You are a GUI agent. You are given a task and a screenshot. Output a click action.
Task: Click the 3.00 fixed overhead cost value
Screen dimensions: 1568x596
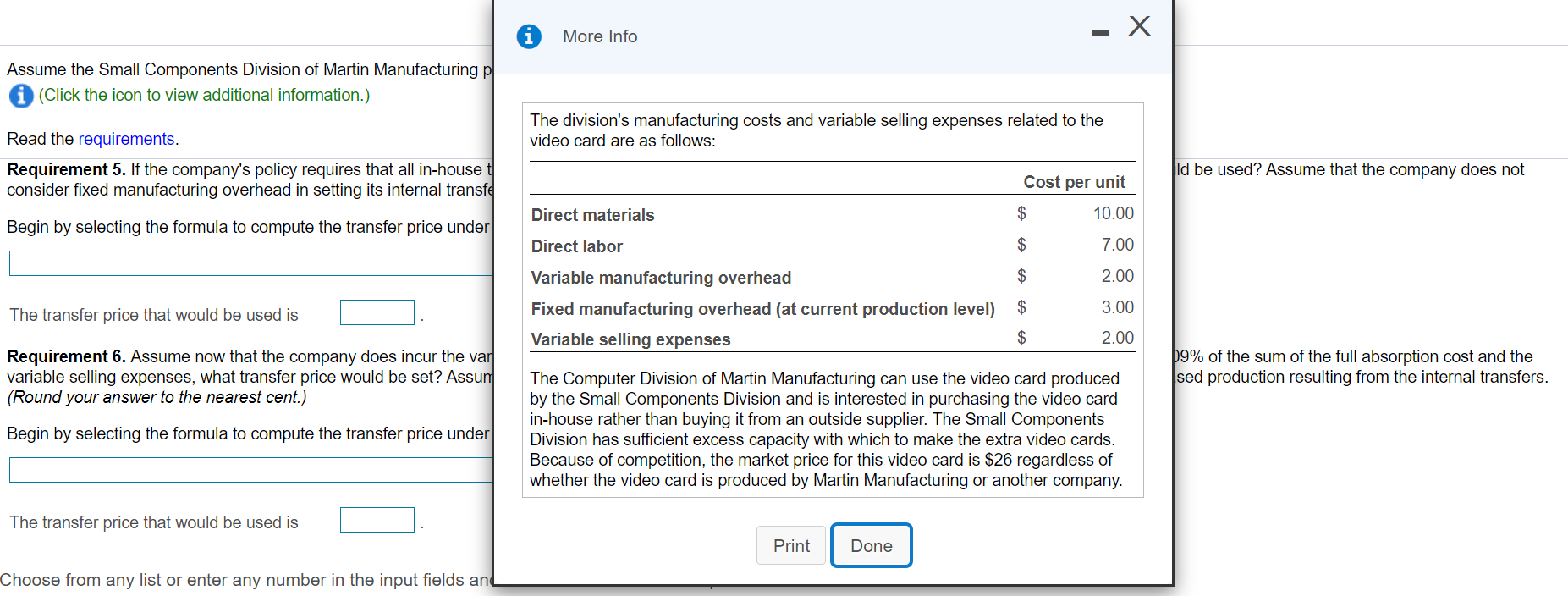click(x=1118, y=307)
